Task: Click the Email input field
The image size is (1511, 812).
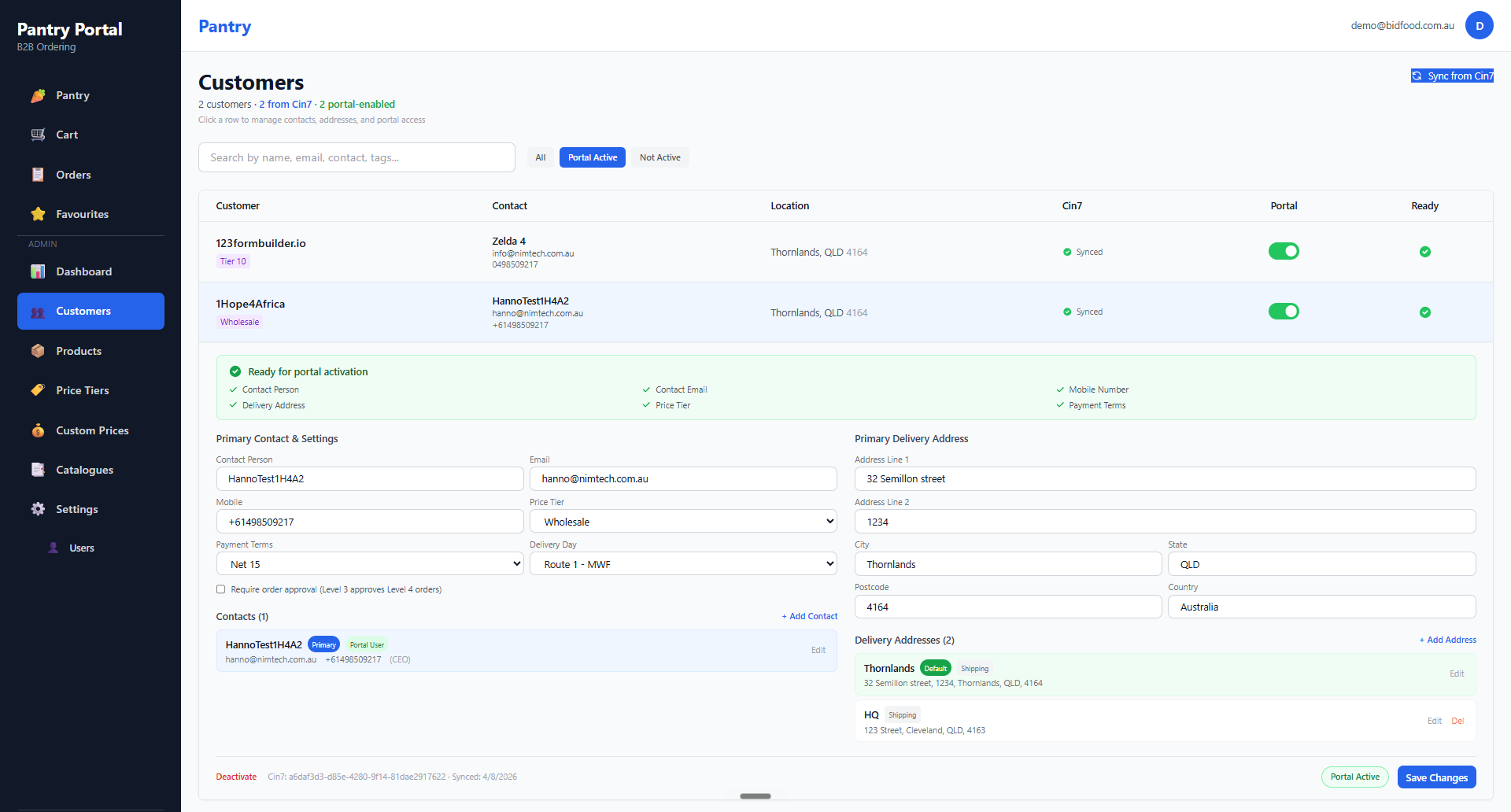Action: 683,478
